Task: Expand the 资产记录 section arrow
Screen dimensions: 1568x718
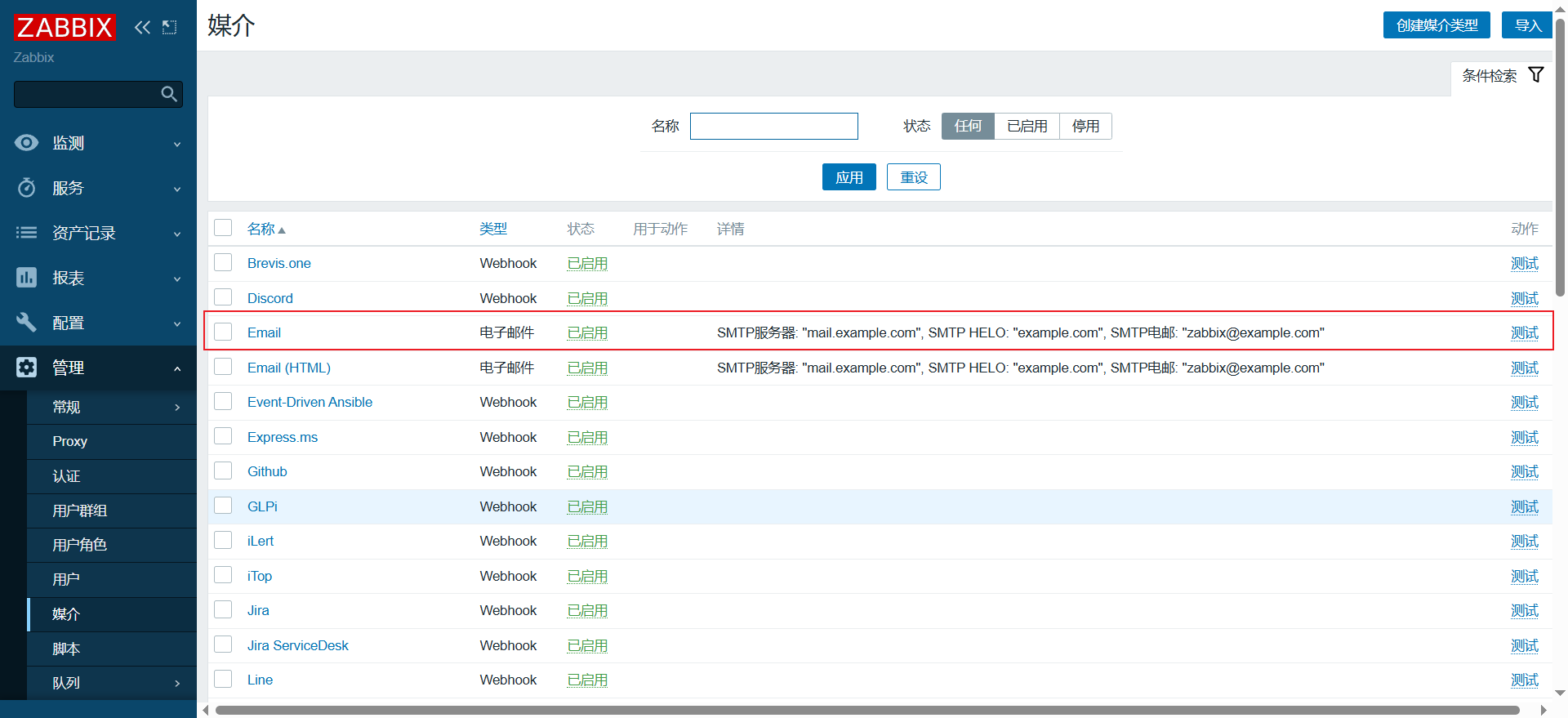Action: tap(177, 234)
